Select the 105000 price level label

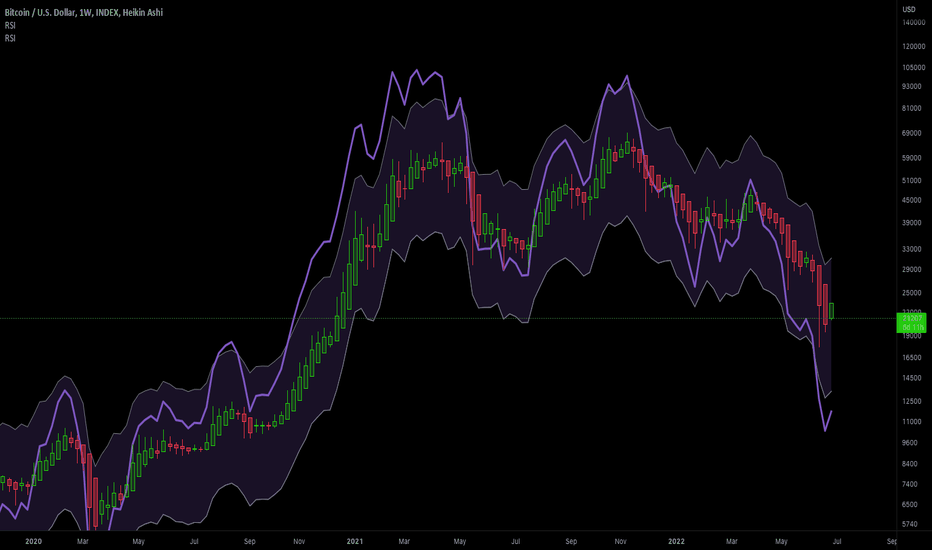(x=914, y=68)
